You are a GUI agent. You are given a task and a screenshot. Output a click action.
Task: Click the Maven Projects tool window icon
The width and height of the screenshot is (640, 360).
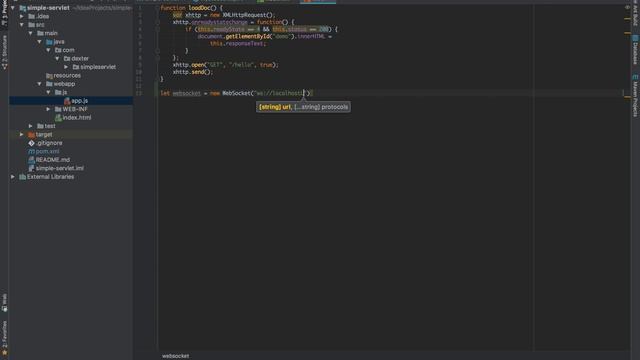(x=635, y=77)
